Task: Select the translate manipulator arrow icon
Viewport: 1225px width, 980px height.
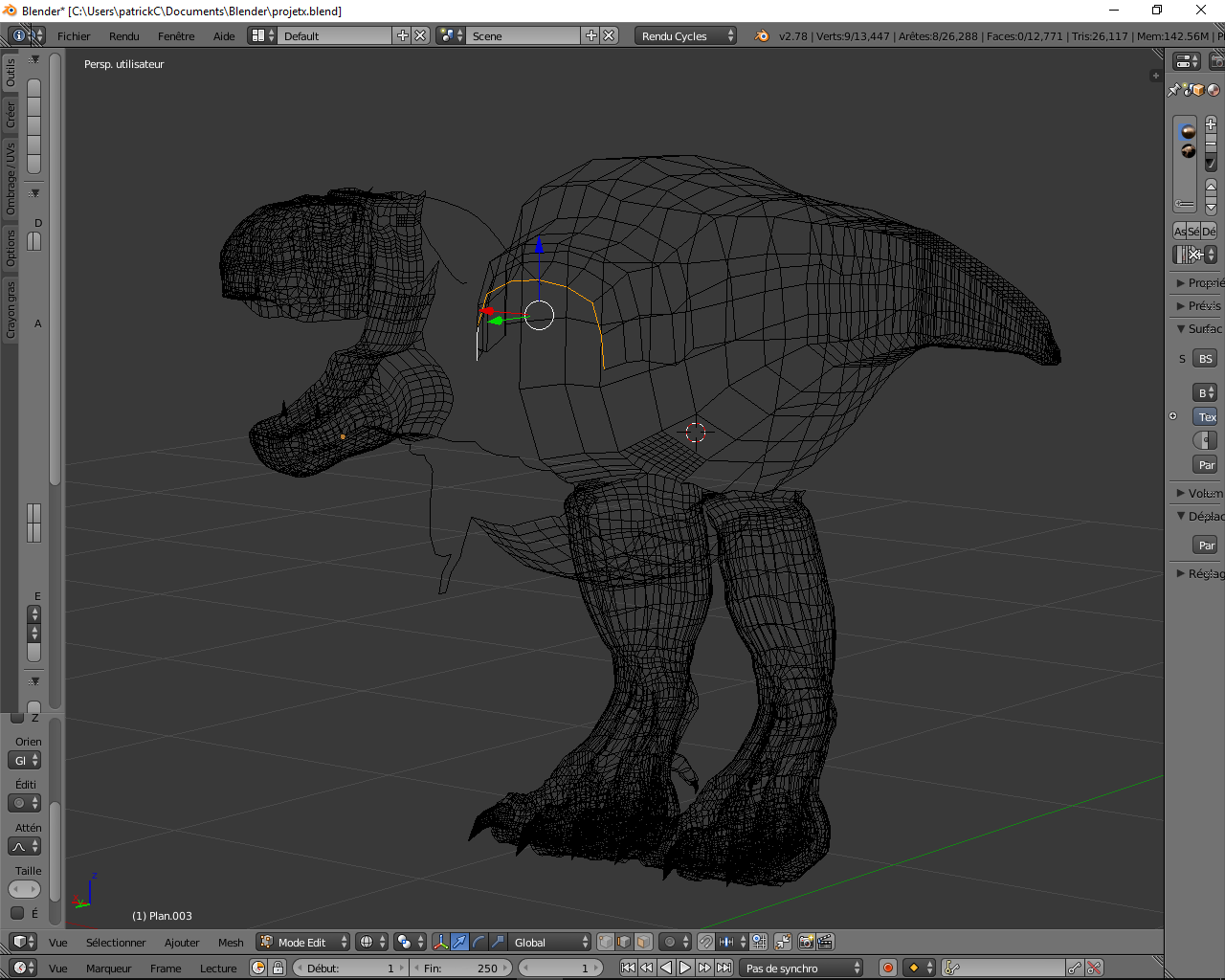Action: coord(459,942)
